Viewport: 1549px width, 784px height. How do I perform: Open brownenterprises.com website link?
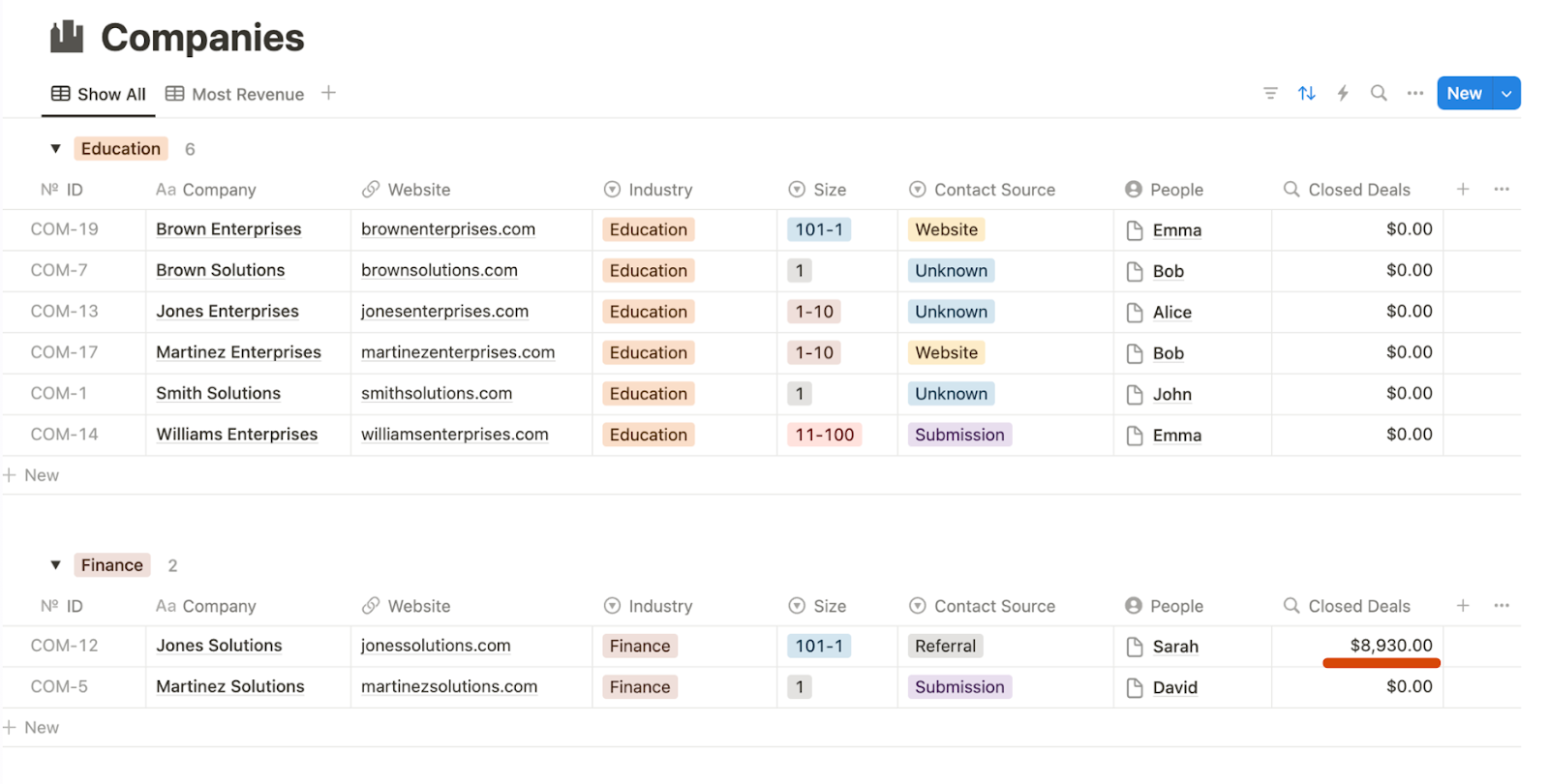coord(447,229)
